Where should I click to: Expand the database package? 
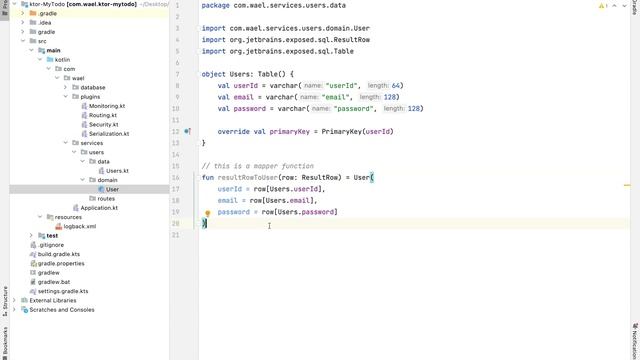tap(65, 87)
